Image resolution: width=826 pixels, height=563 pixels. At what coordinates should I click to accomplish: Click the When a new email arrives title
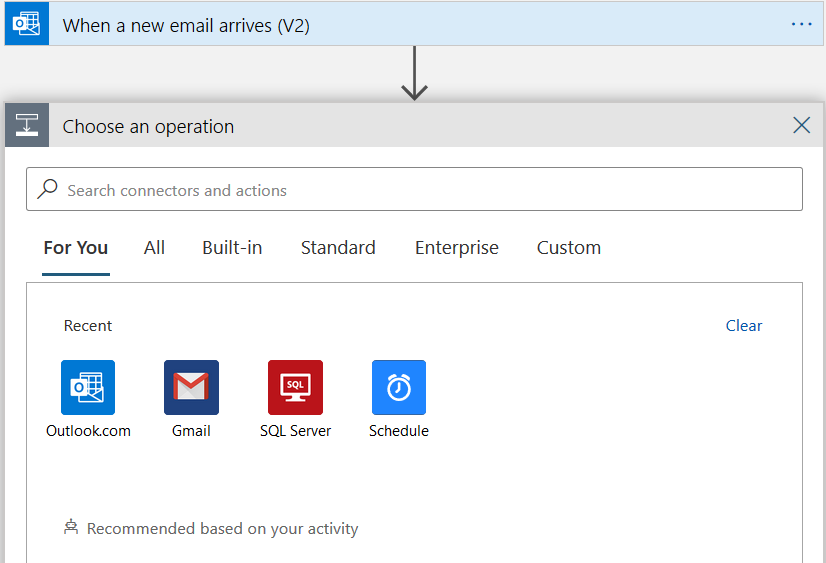point(186,26)
